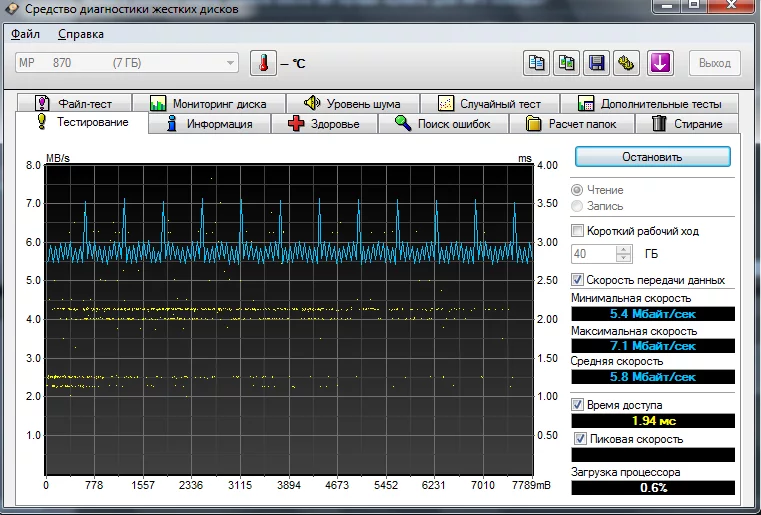
Task: Switch to the Информация tab
Action: [212, 124]
